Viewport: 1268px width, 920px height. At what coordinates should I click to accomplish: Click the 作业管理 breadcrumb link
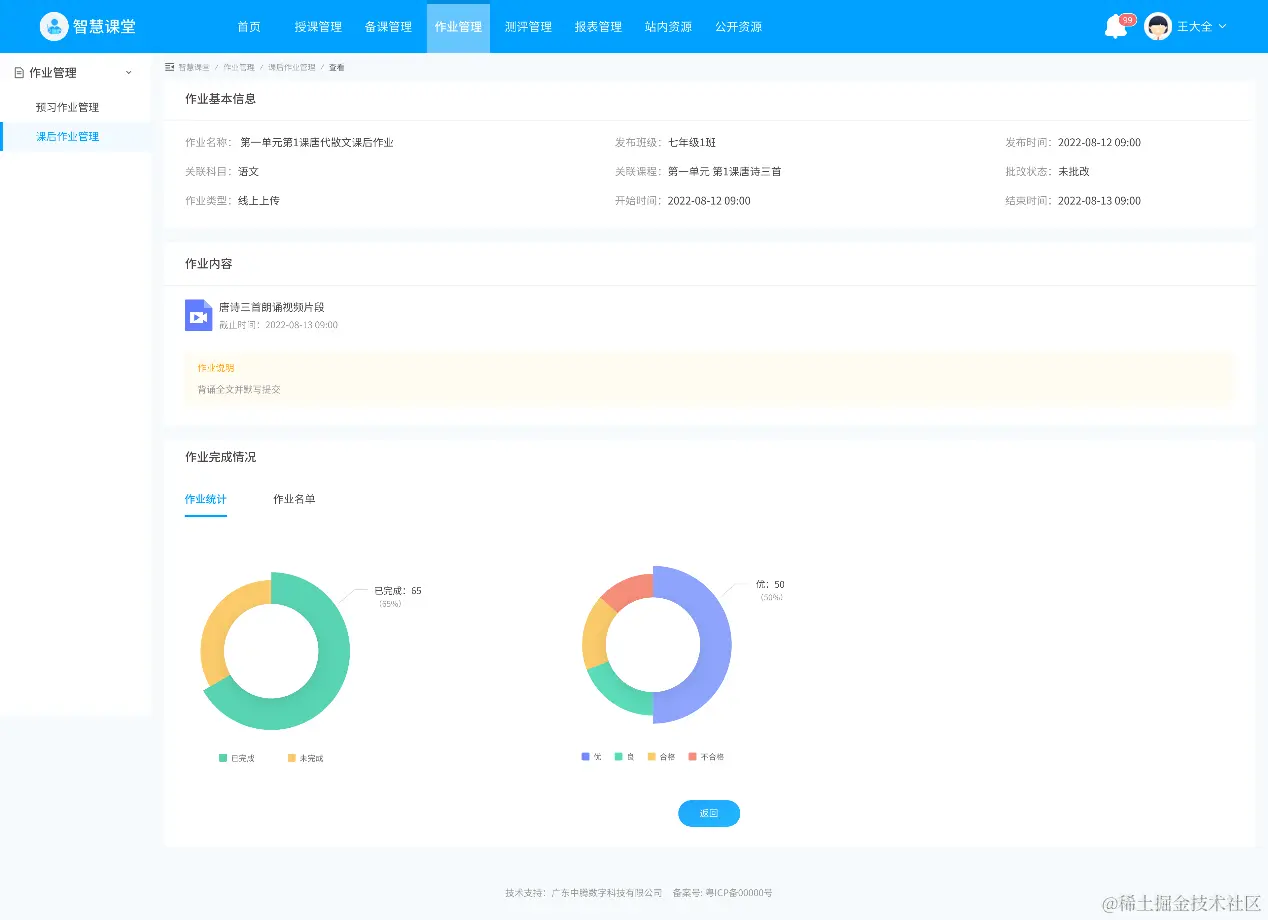pyautogui.click(x=239, y=67)
